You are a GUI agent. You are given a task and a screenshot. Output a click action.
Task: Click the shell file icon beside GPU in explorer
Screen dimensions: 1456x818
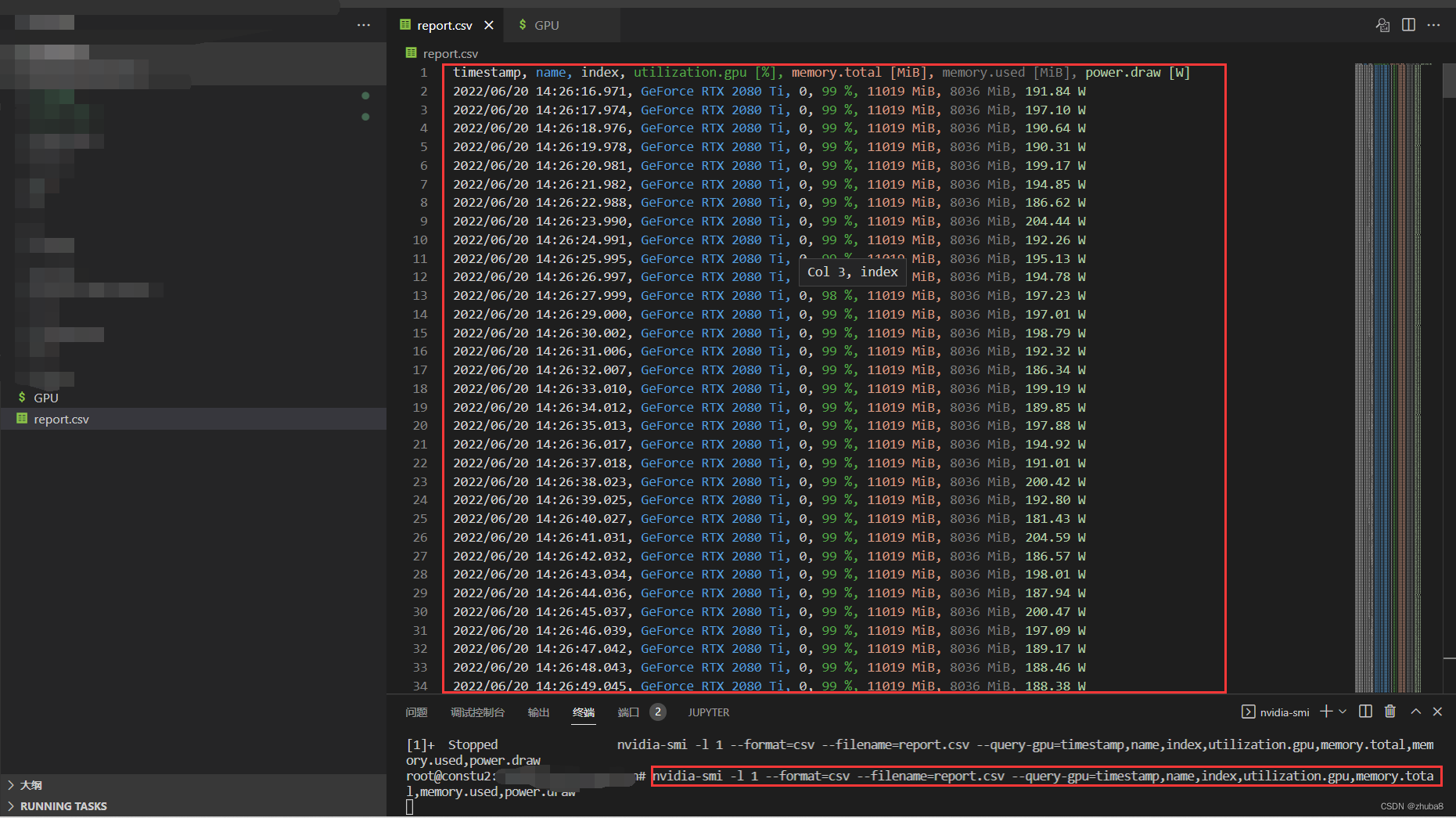[x=22, y=398]
